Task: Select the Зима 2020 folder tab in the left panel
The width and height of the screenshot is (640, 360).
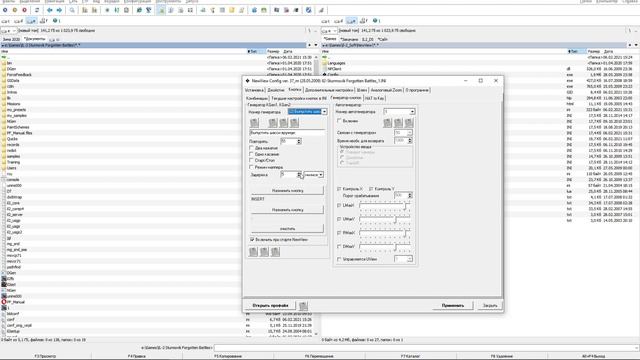Action: tap(11, 39)
